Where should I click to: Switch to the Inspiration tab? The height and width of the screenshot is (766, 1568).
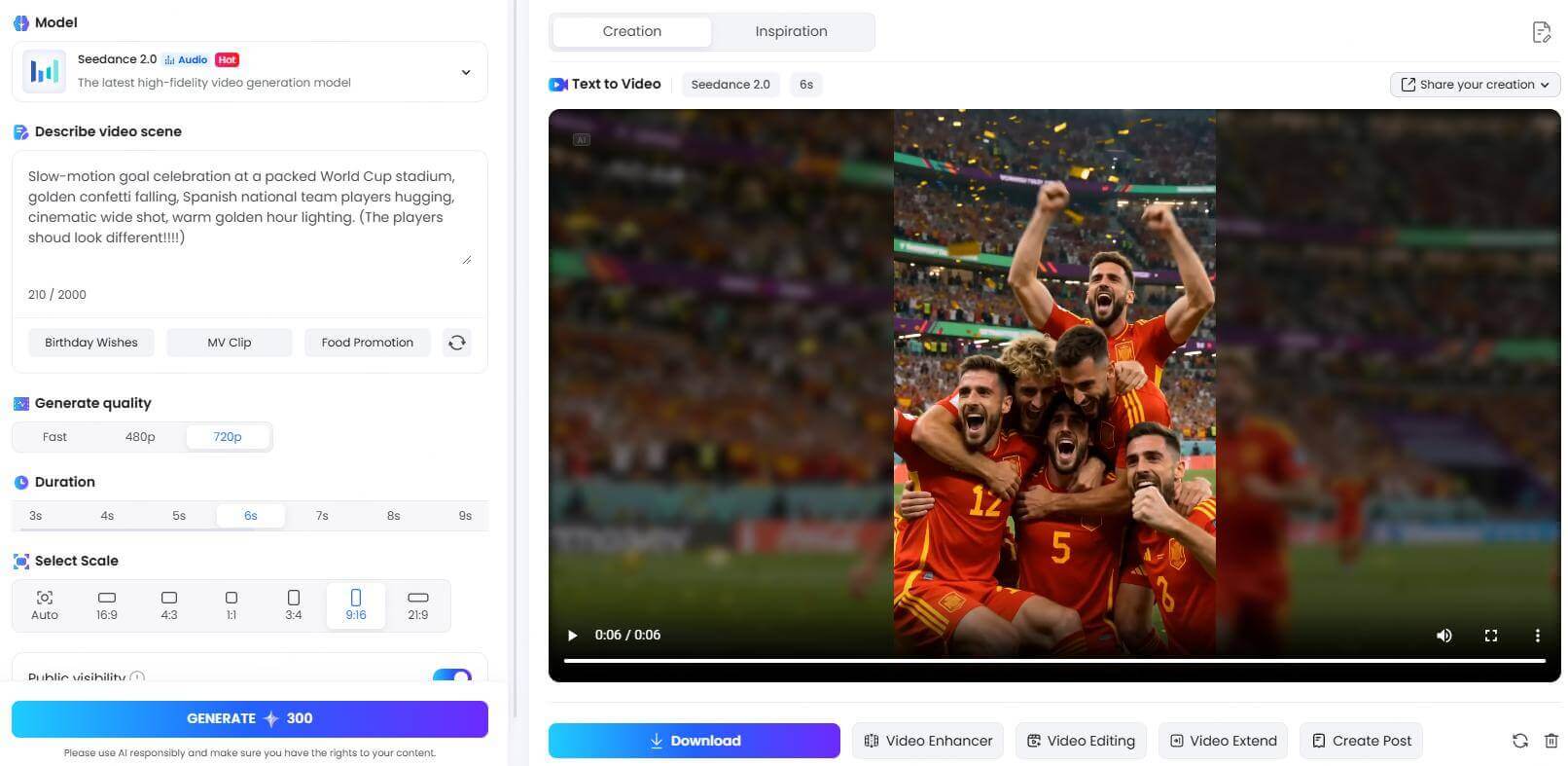(x=792, y=31)
